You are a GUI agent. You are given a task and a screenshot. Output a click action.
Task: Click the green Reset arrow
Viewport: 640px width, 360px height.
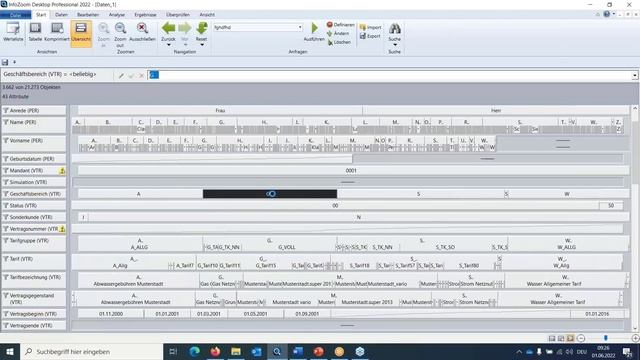(x=202, y=29)
